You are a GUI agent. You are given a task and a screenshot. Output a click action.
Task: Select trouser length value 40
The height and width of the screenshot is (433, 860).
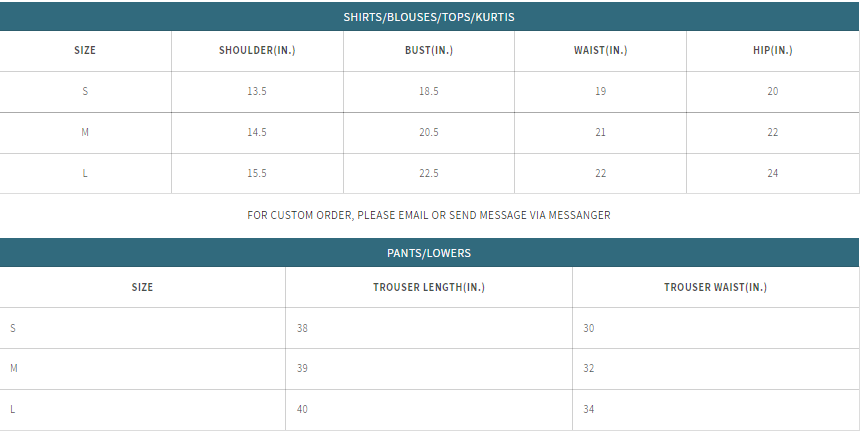click(x=303, y=410)
